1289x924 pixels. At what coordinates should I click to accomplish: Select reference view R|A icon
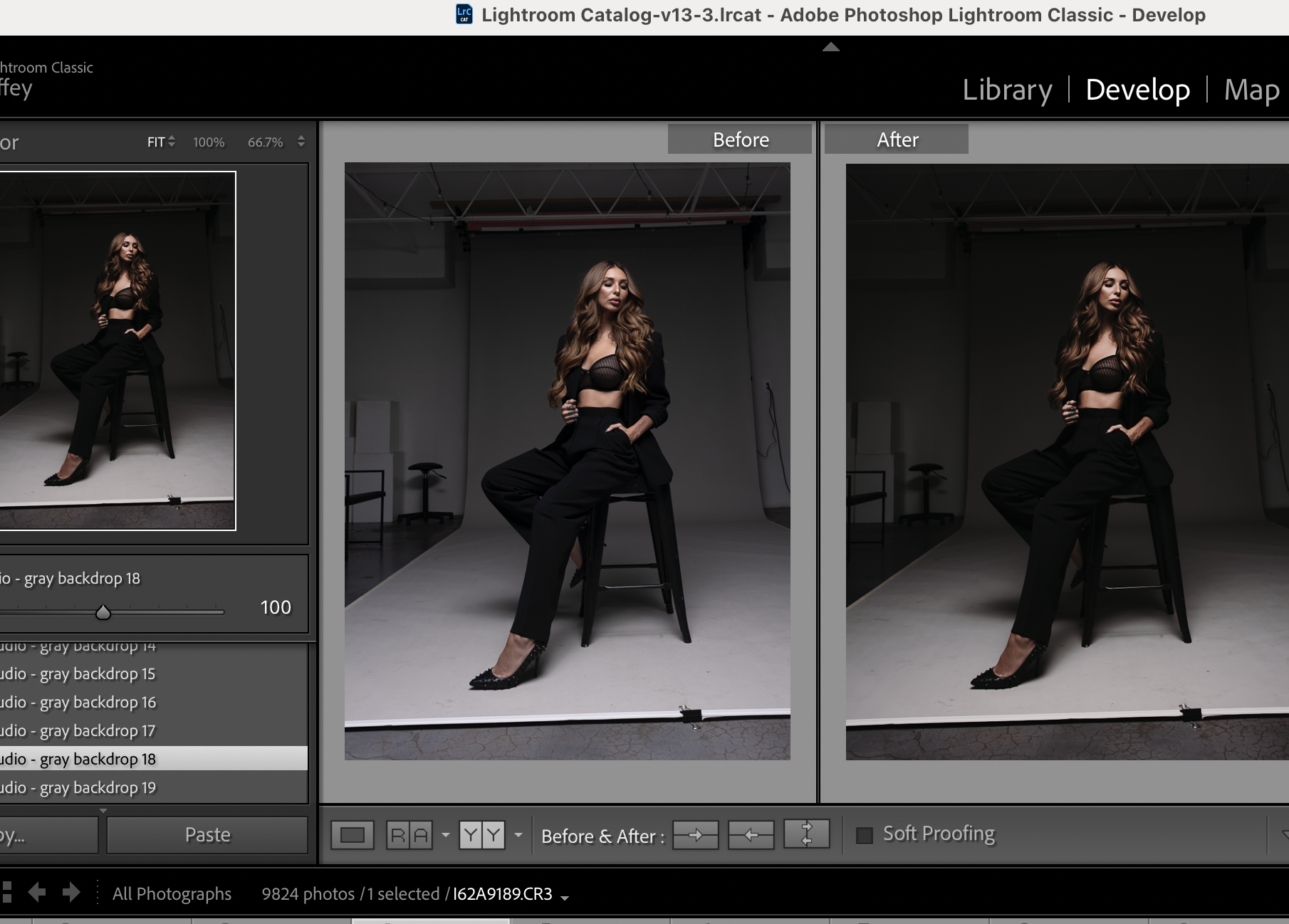click(x=409, y=835)
